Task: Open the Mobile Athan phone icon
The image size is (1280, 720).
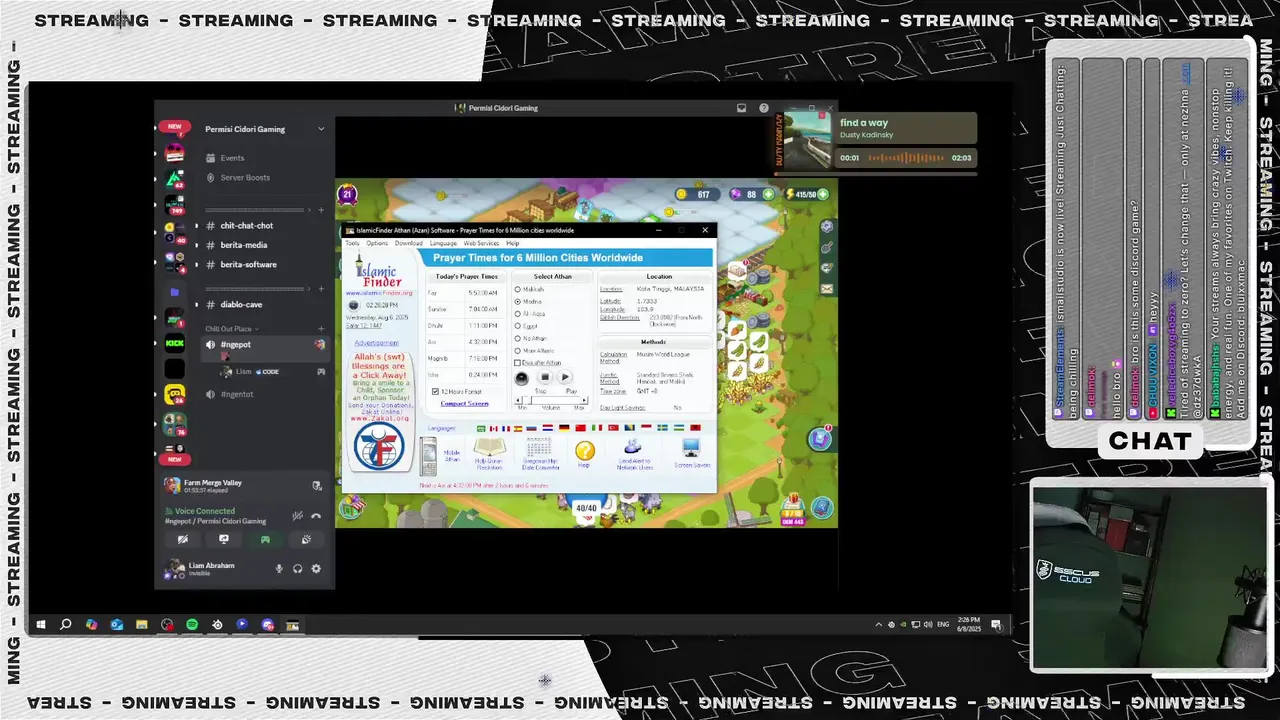Action: [428, 456]
